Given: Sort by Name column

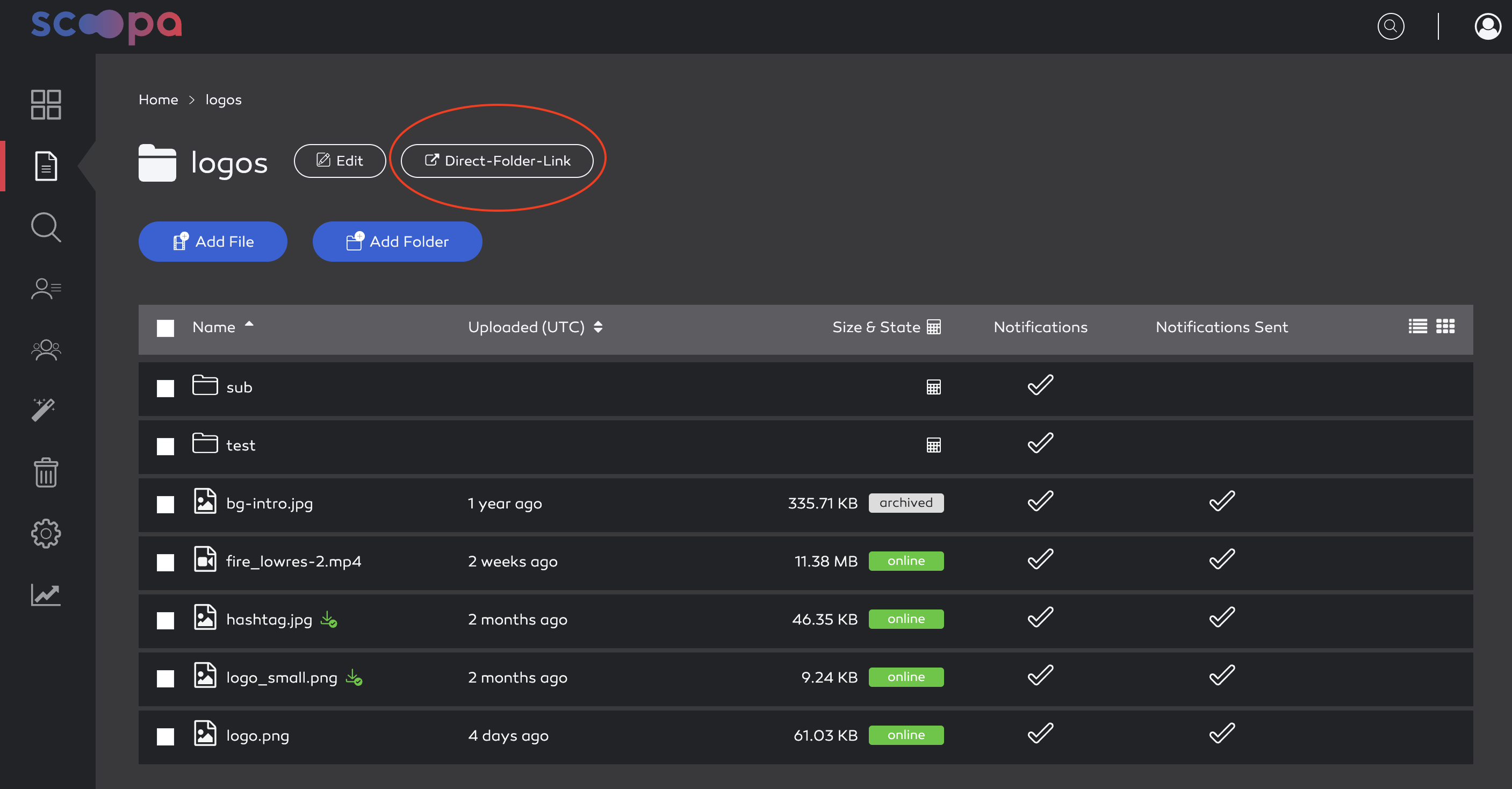Looking at the screenshot, I should point(222,327).
